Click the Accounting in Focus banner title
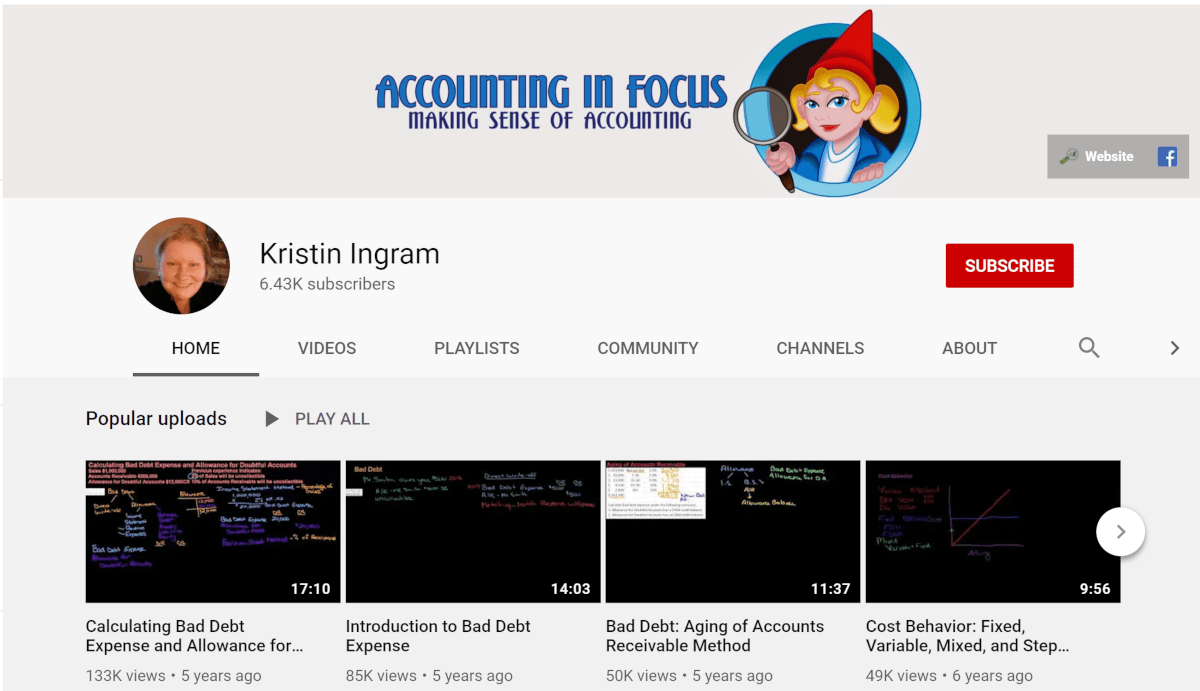1200x691 pixels. click(x=551, y=90)
